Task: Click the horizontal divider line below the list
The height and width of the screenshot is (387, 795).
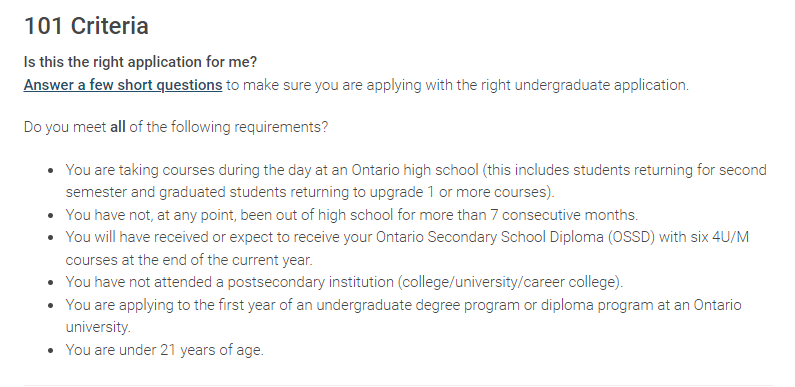Action: (399, 385)
